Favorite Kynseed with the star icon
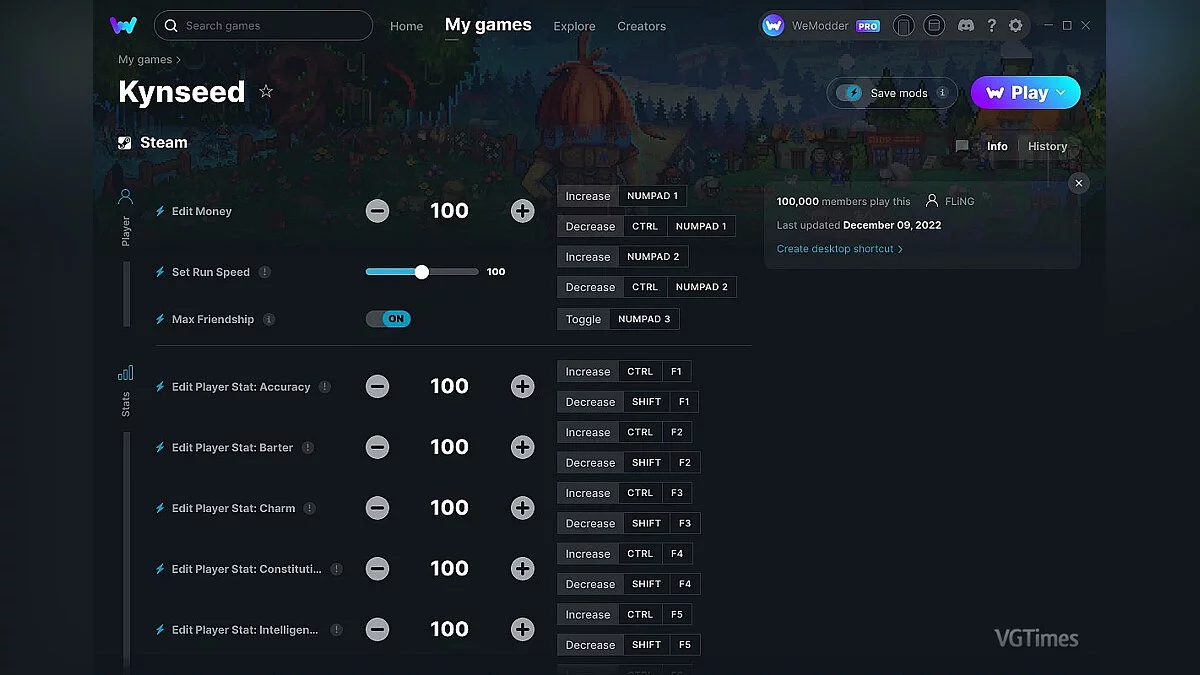Viewport: 1200px width, 675px height. click(x=266, y=91)
